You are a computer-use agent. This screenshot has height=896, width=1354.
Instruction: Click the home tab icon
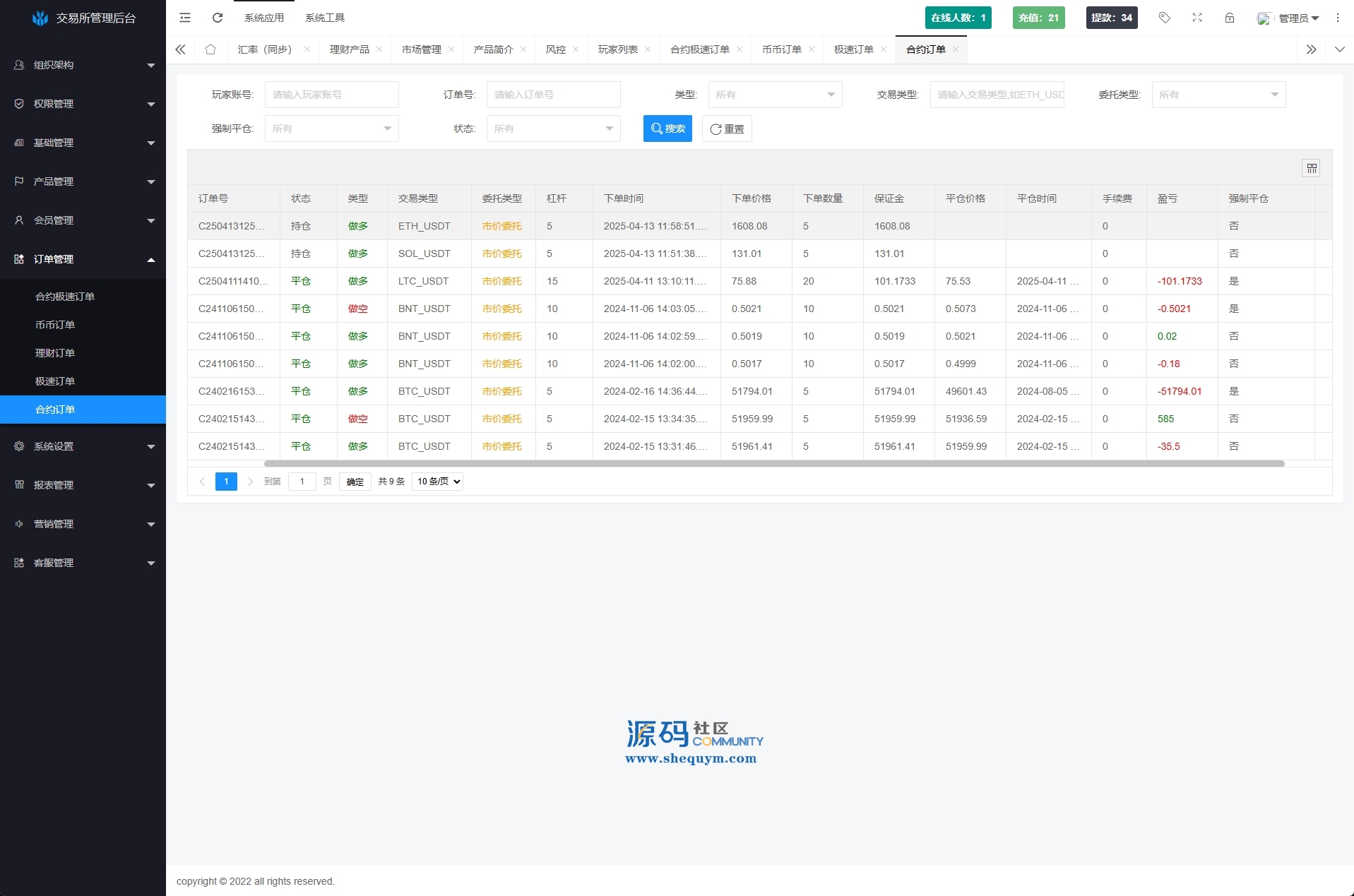click(x=210, y=49)
